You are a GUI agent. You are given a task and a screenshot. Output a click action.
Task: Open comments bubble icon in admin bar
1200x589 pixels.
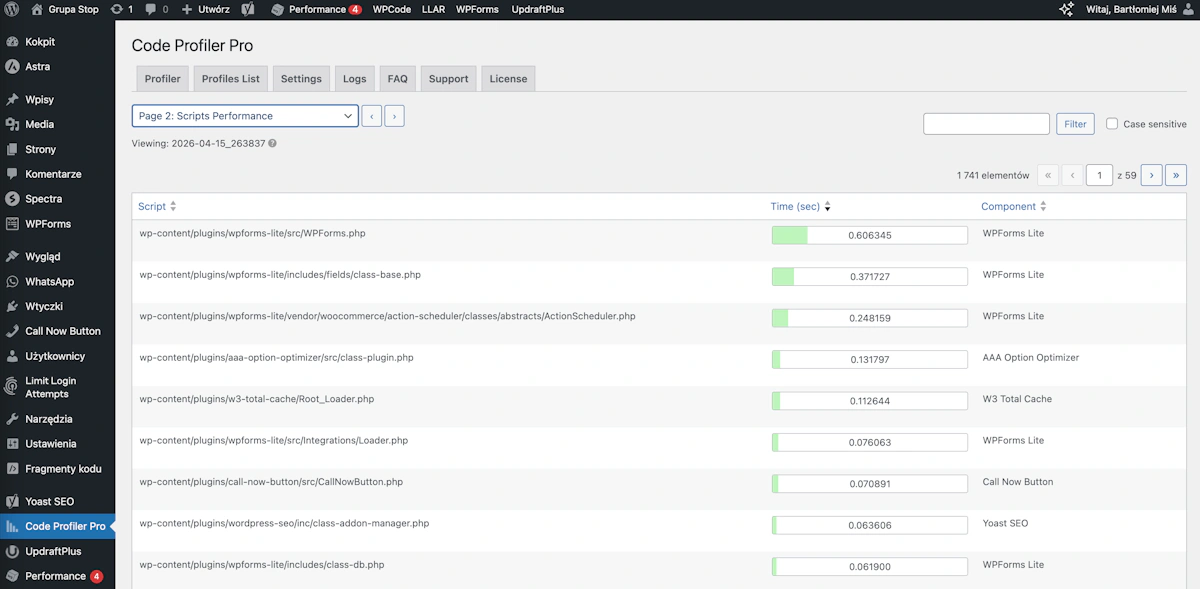pos(150,10)
